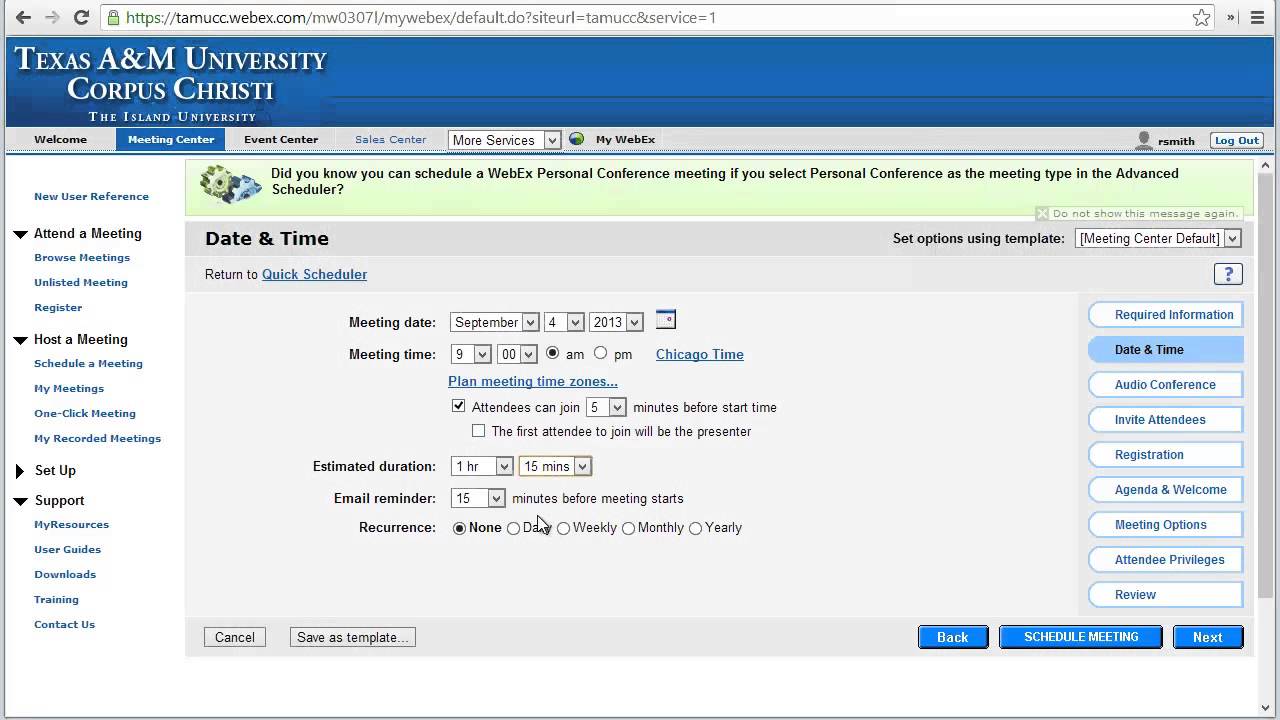The height and width of the screenshot is (720, 1280).
Task: Click the help question mark icon
Action: pos(1228,274)
